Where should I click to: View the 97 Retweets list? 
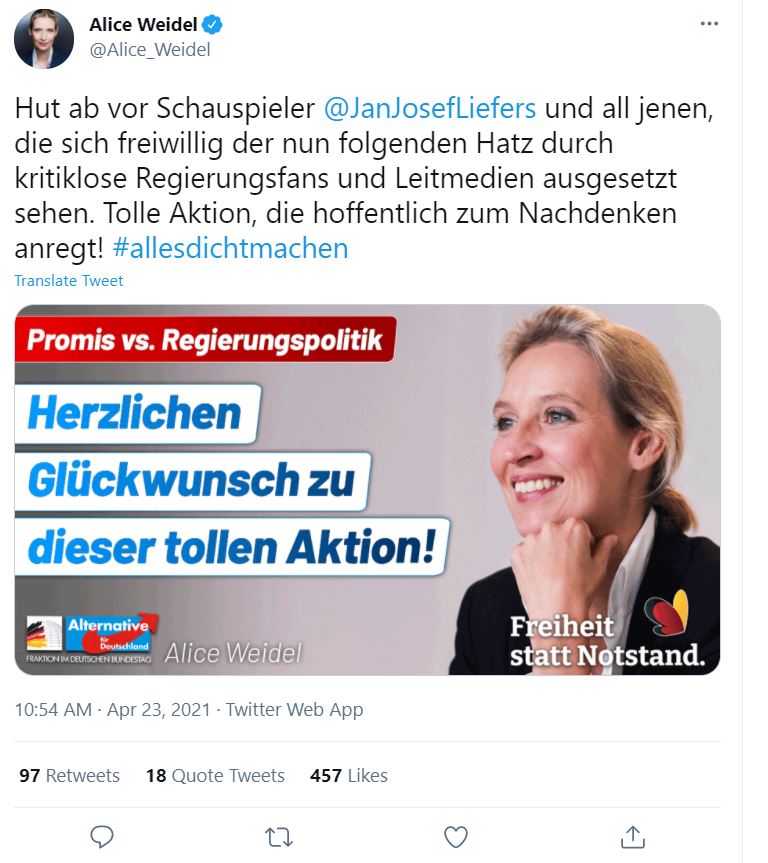(69, 775)
